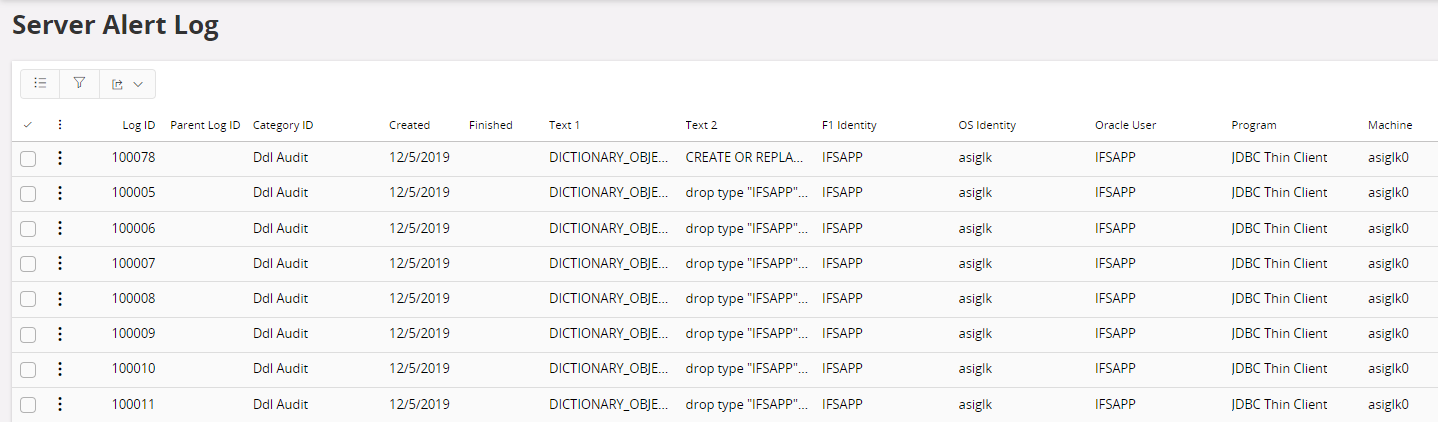Sort by Created column header
1438x422 pixels.
409,125
